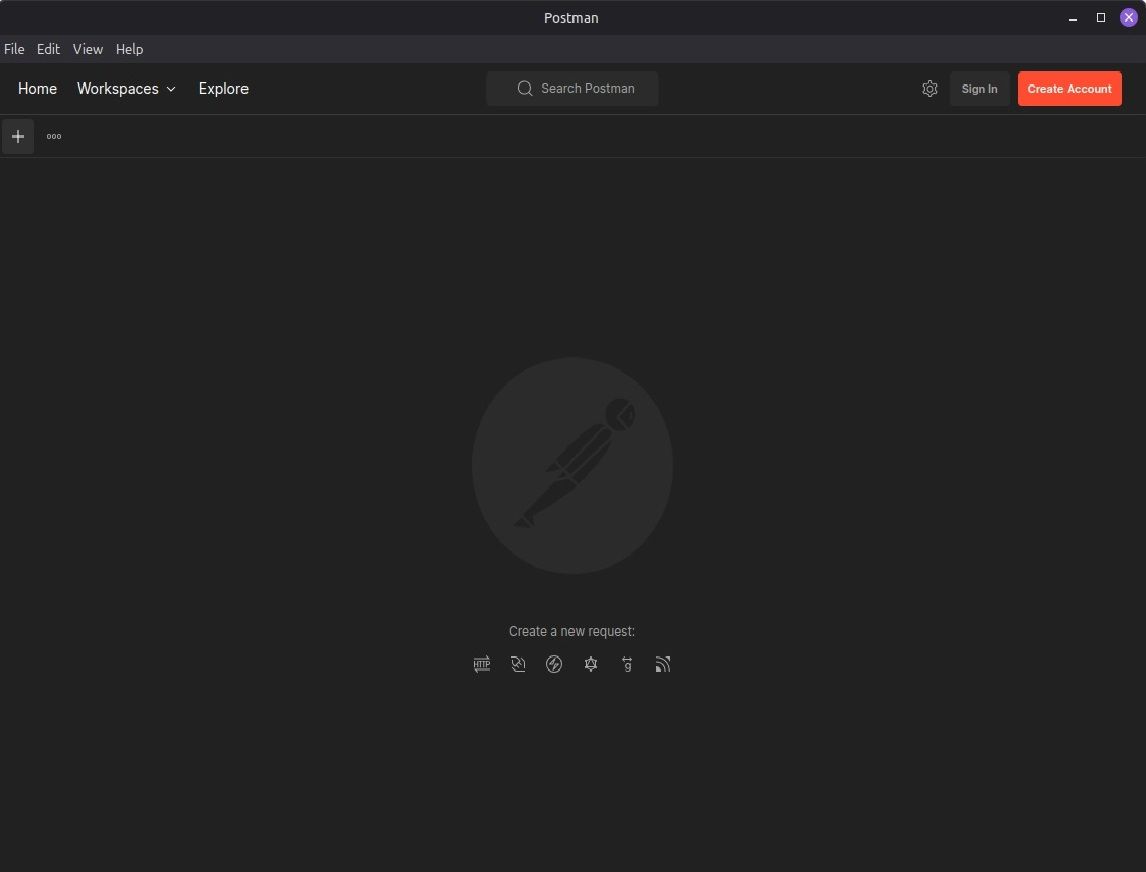This screenshot has height=872, width=1146.
Task: Click the Sign In button
Action: [x=979, y=88]
